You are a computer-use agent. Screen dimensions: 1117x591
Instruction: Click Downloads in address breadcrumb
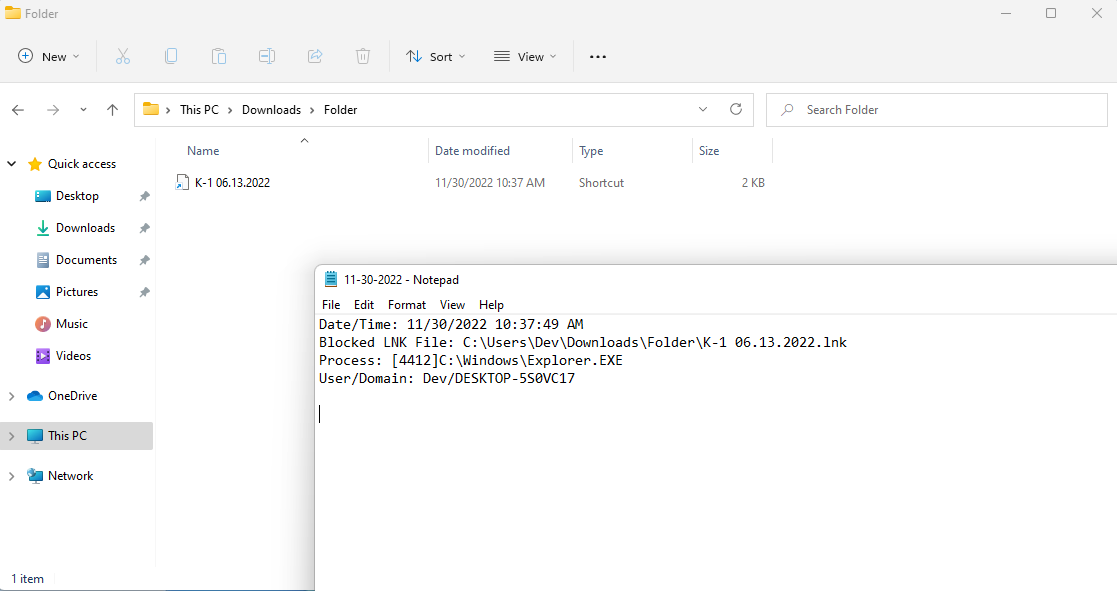271,110
